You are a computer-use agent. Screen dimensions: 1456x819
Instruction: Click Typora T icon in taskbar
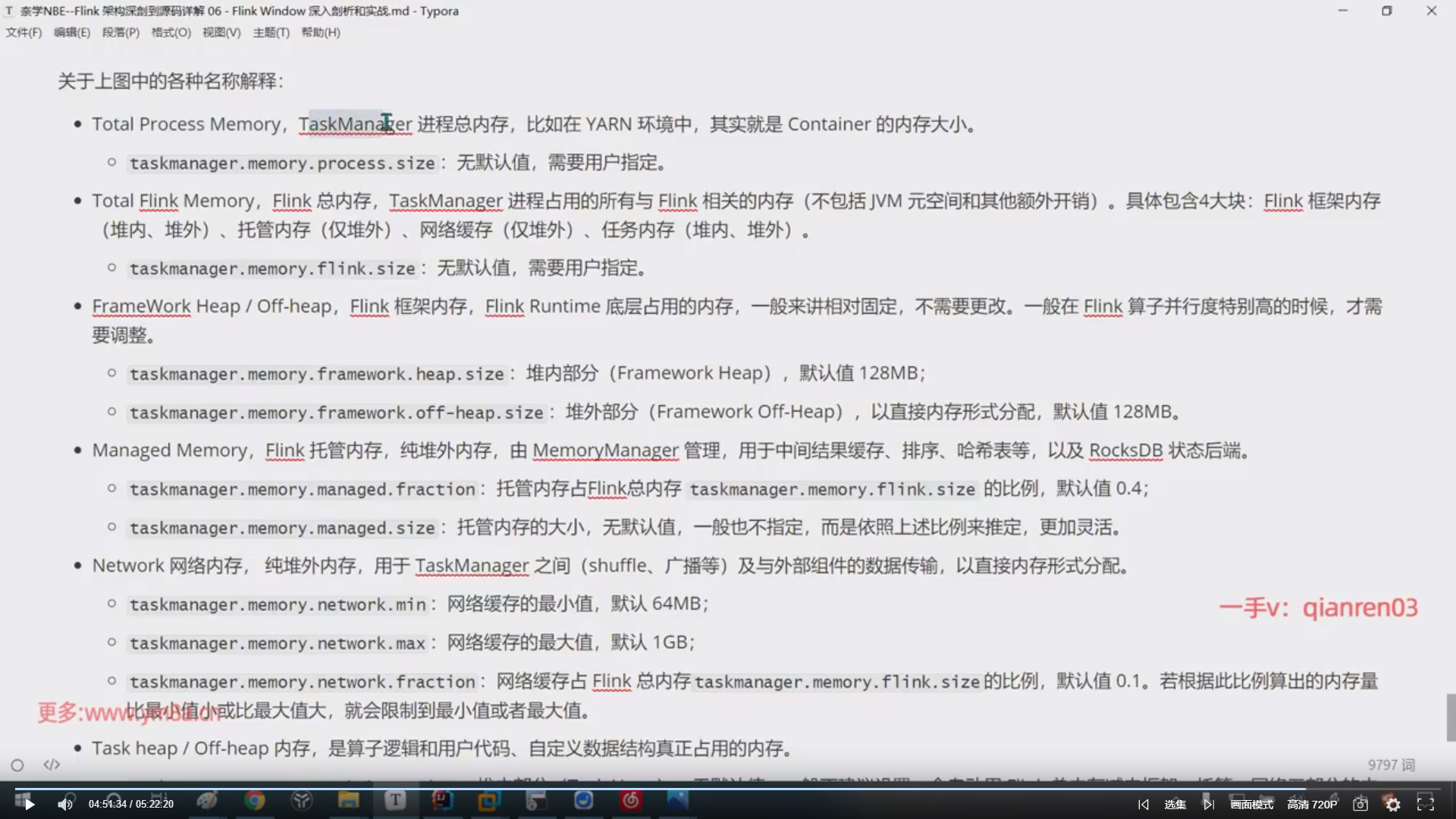[x=395, y=801]
